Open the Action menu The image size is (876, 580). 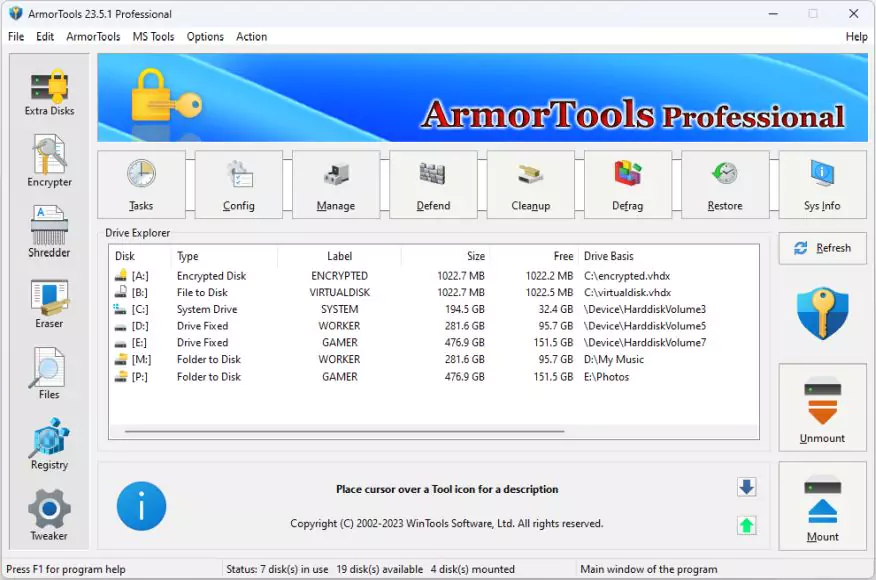pos(251,37)
